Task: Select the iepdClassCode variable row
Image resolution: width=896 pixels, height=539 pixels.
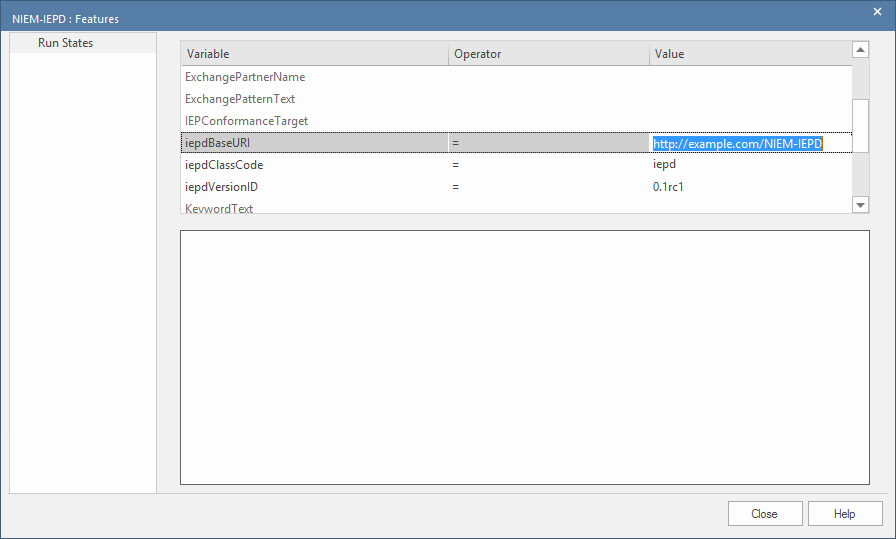Action: (x=224, y=165)
